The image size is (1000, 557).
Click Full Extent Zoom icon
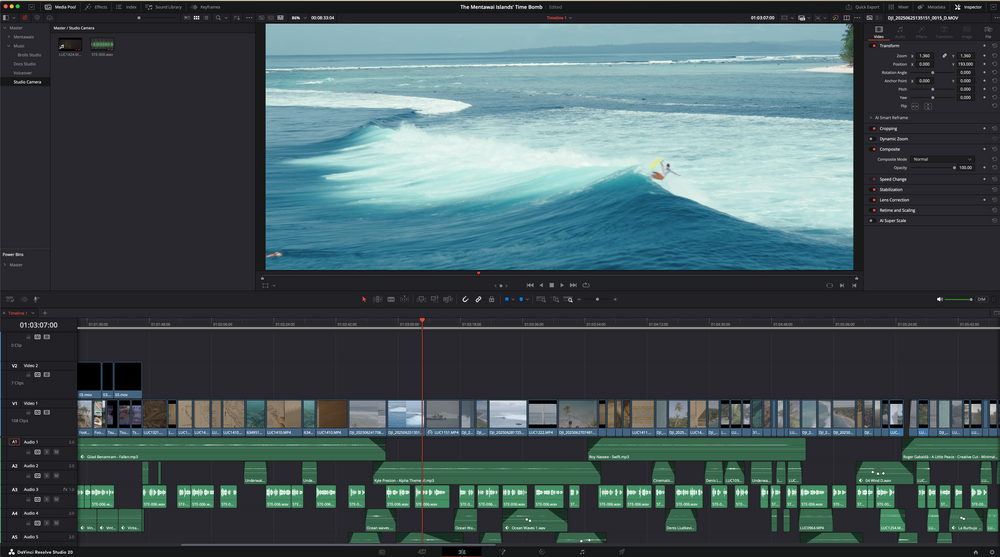click(x=541, y=299)
